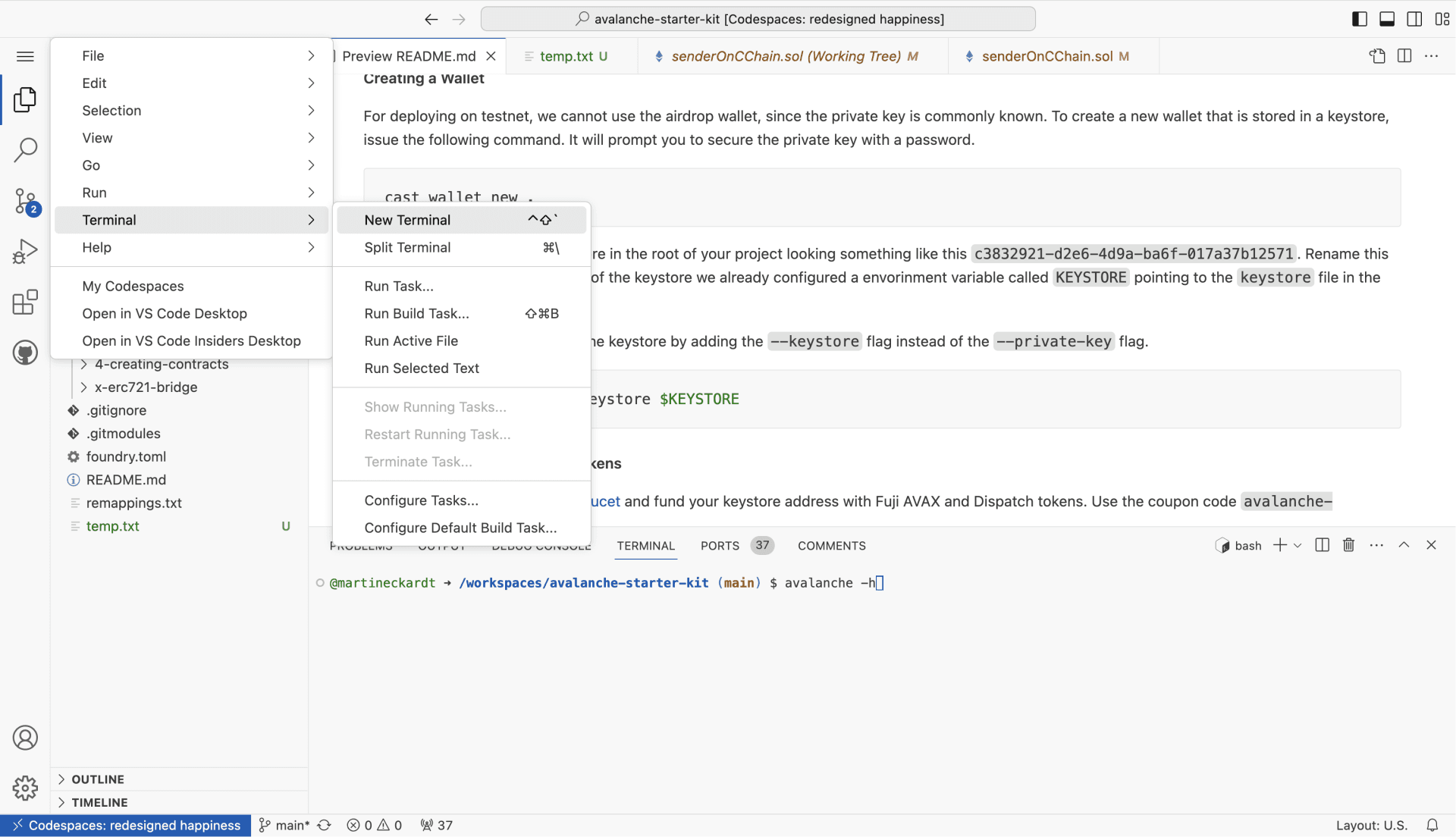Open the Manage gear icon
Image resolution: width=1456 pixels, height=837 pixels.
coord(25,788)
